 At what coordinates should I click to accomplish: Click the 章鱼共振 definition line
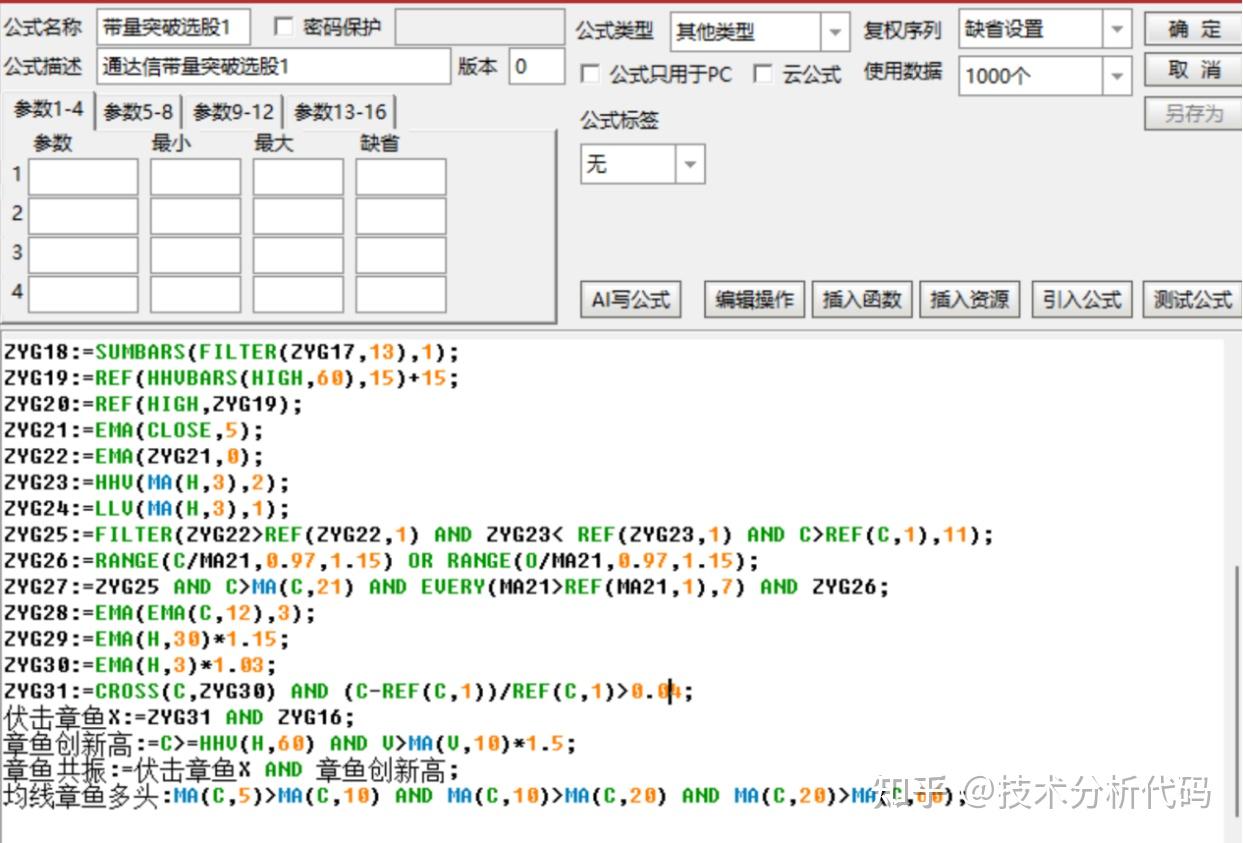coord(232,769)
